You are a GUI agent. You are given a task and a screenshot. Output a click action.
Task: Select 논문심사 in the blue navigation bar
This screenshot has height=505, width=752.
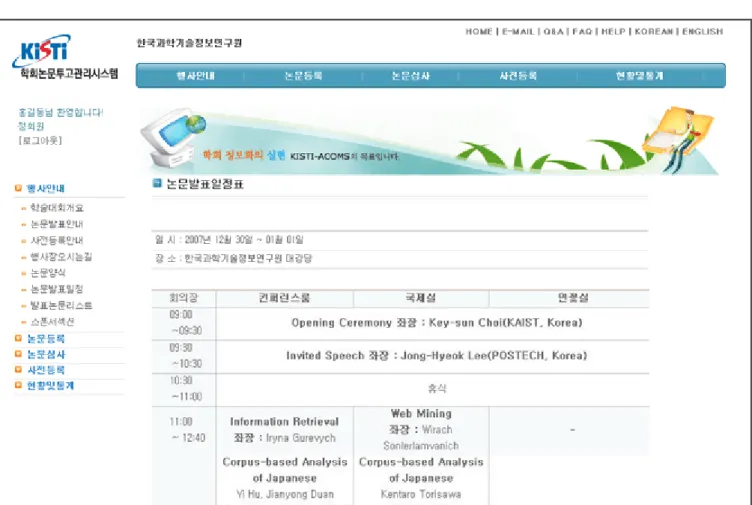click(411, 76)
